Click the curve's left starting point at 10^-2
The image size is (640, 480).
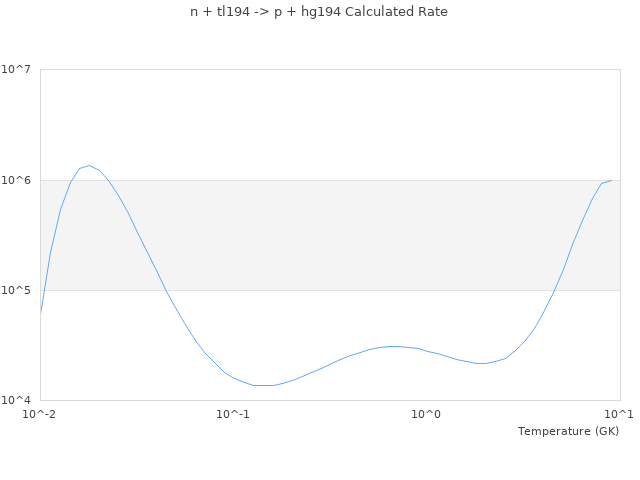tap(40, 313)
